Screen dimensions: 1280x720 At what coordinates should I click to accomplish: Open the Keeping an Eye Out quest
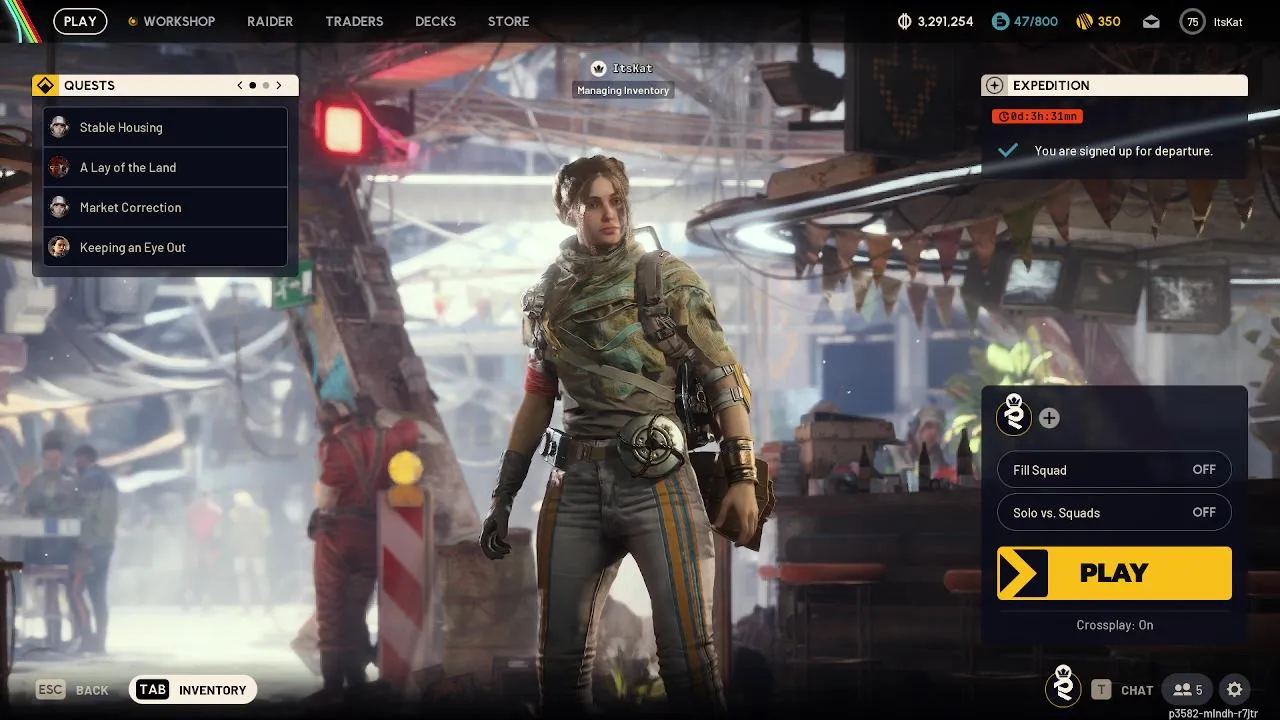tap(166, 247)
